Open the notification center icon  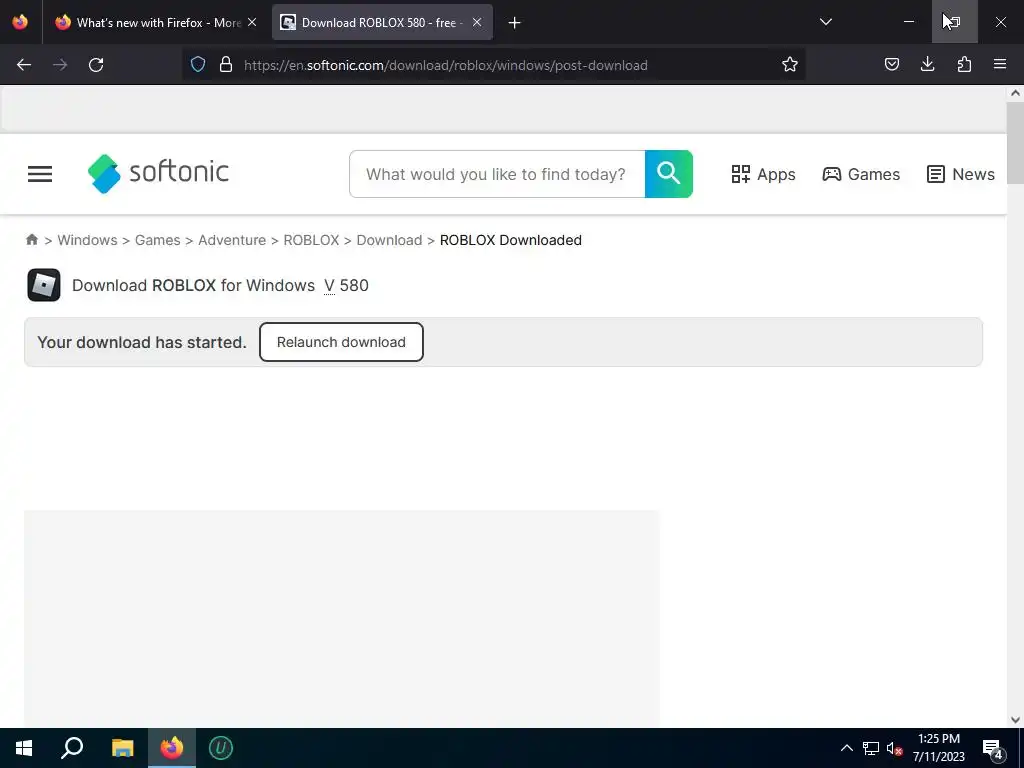993,749
